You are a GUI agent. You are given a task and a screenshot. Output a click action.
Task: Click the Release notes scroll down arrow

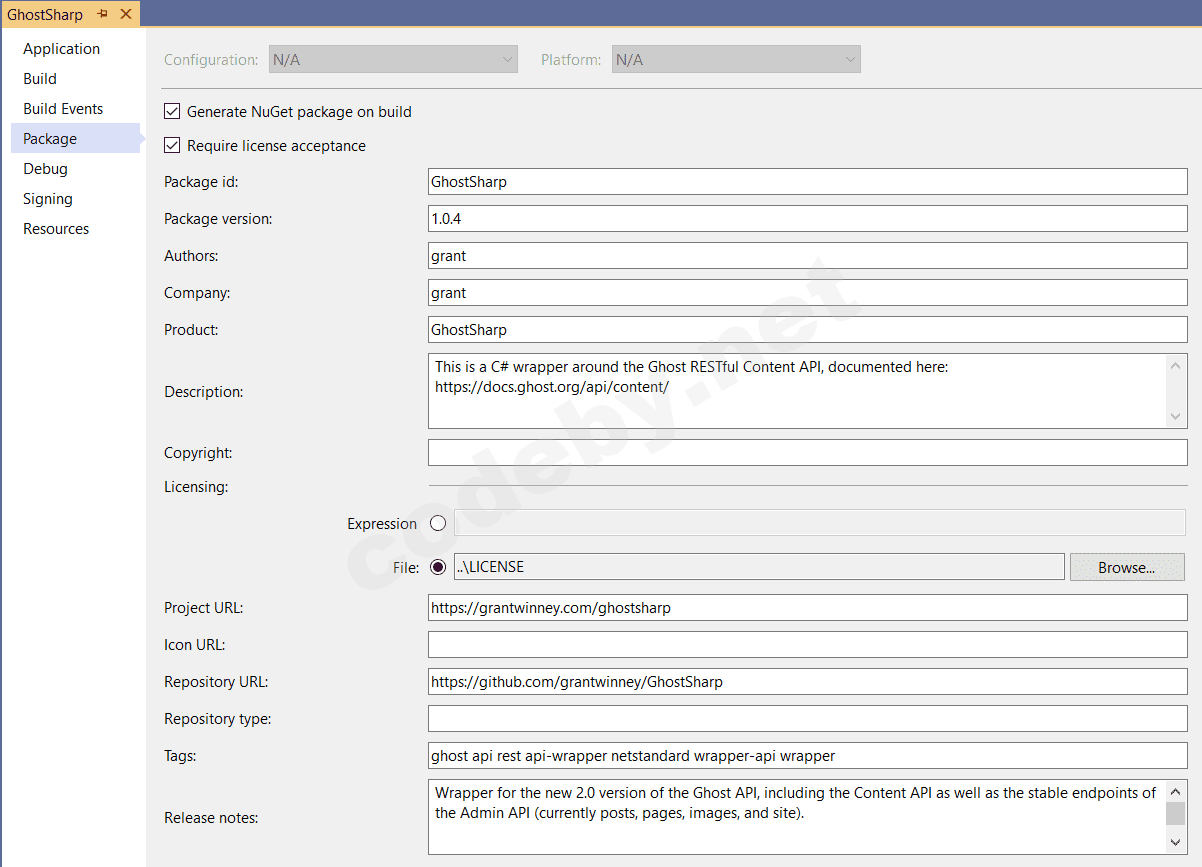click(1176, 842)
